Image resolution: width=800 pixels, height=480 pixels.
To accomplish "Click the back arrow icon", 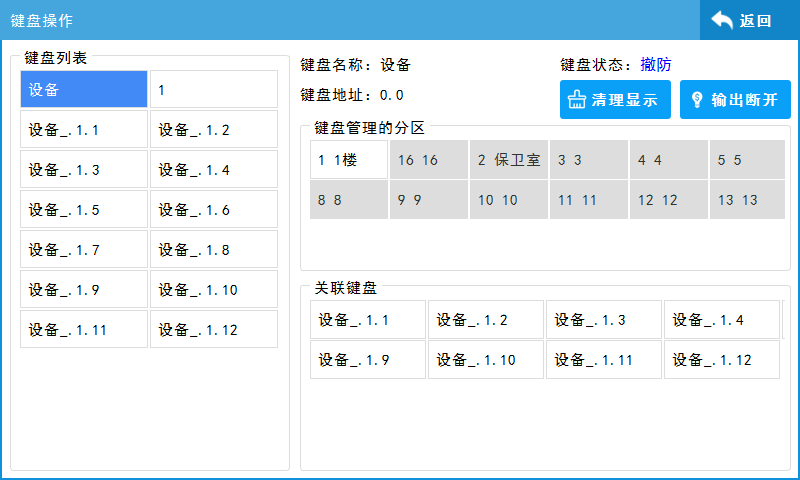I will pos(722,20).
